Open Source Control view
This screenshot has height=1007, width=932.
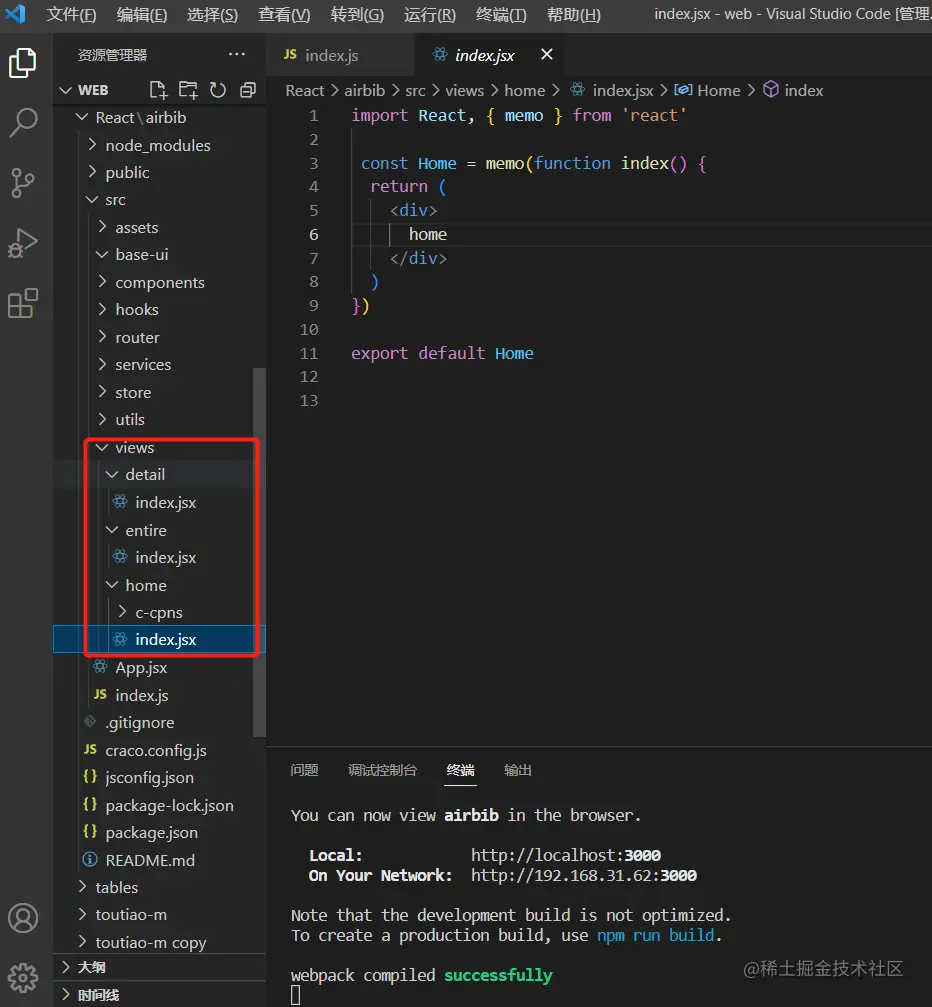click(x=23, y=183)
